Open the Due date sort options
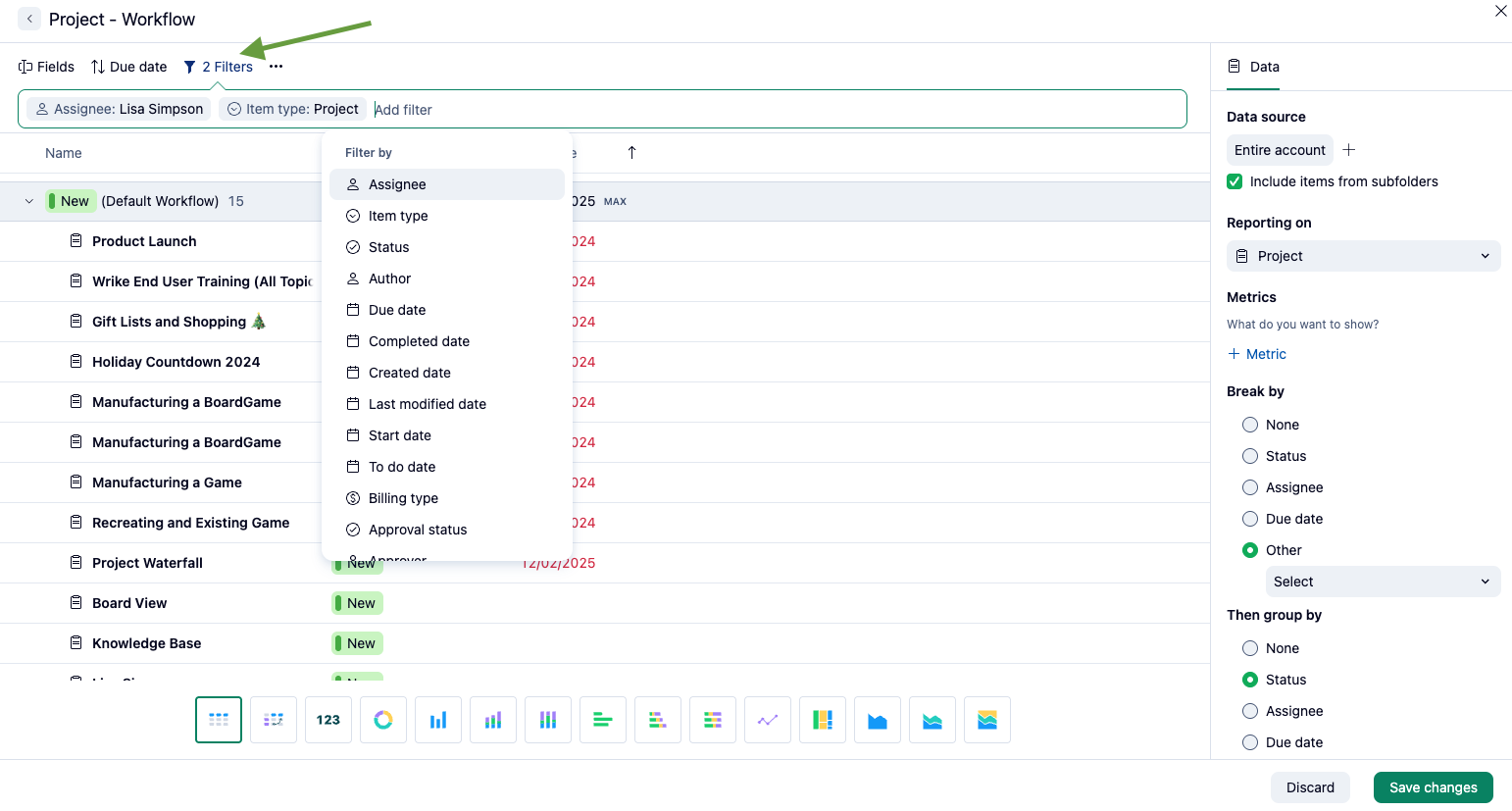The height and width of the screenshot is (811, 1512). tap(128, 67)
